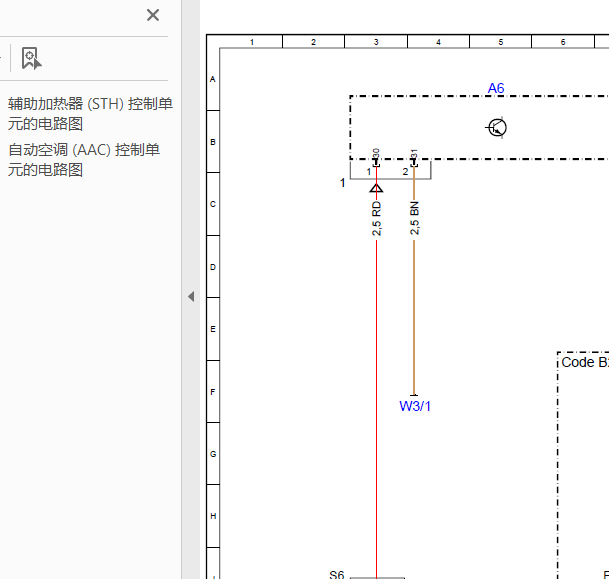This screenshot has height=579, width=609.
Task: Open the AAC automatic air conditioning circuit diagram bookmark
Action: click(84, 160)
